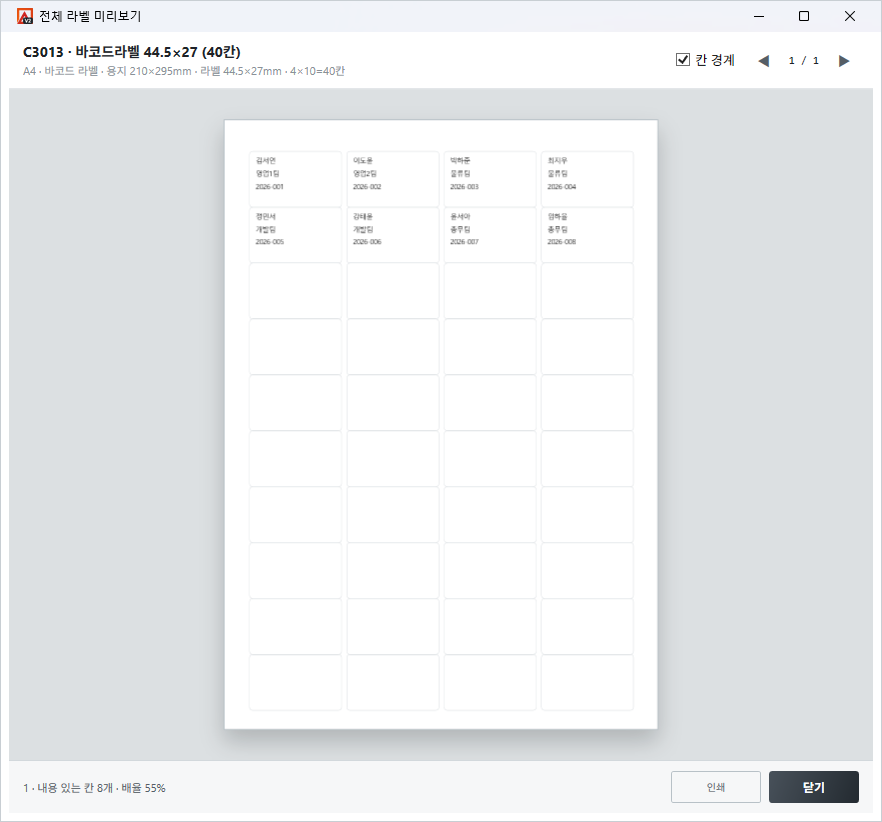Click the window title 전체 라벨 미리보기
882x822 pixels.
click(90, 16)
